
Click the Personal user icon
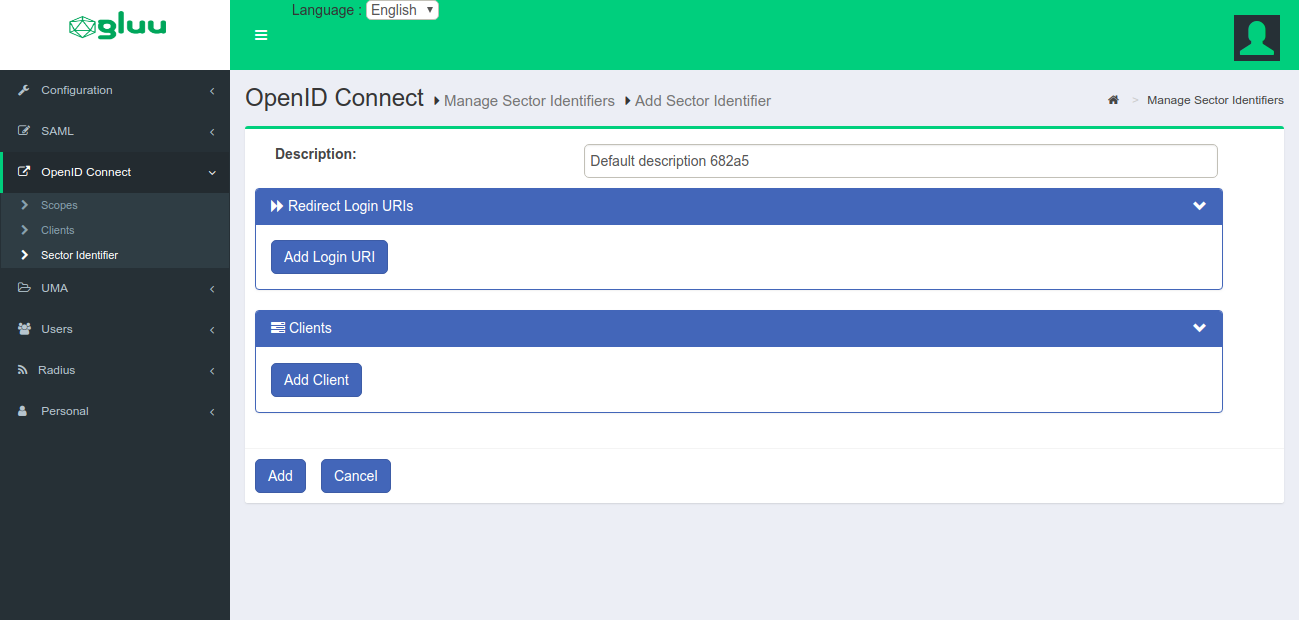click(24, 411)
